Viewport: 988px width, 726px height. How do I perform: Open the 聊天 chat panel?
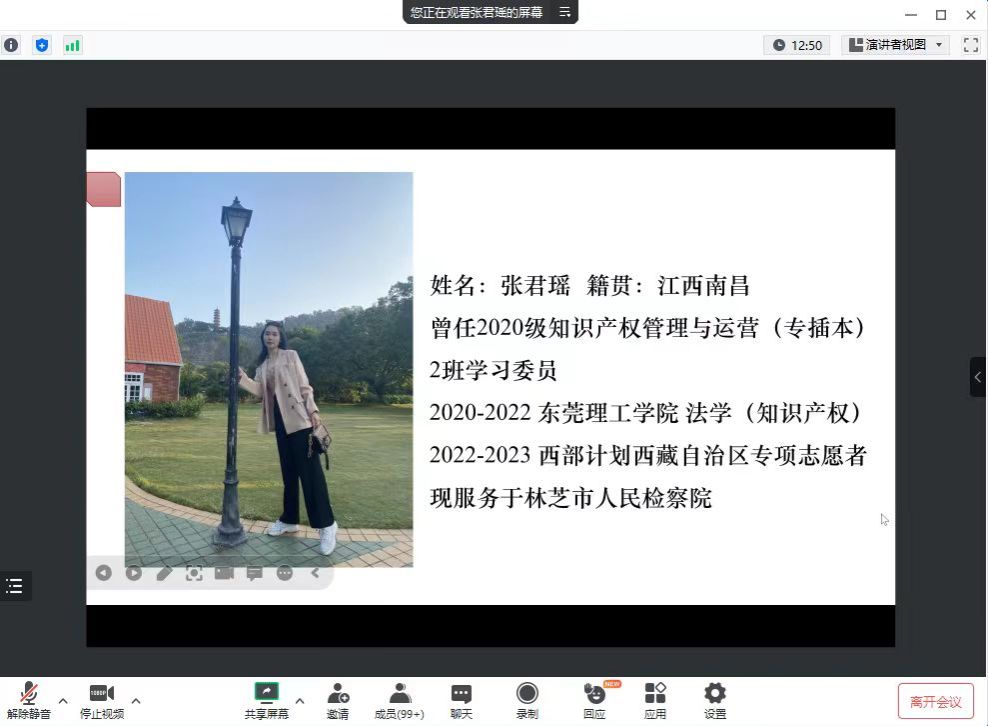(x=461, y=700)
